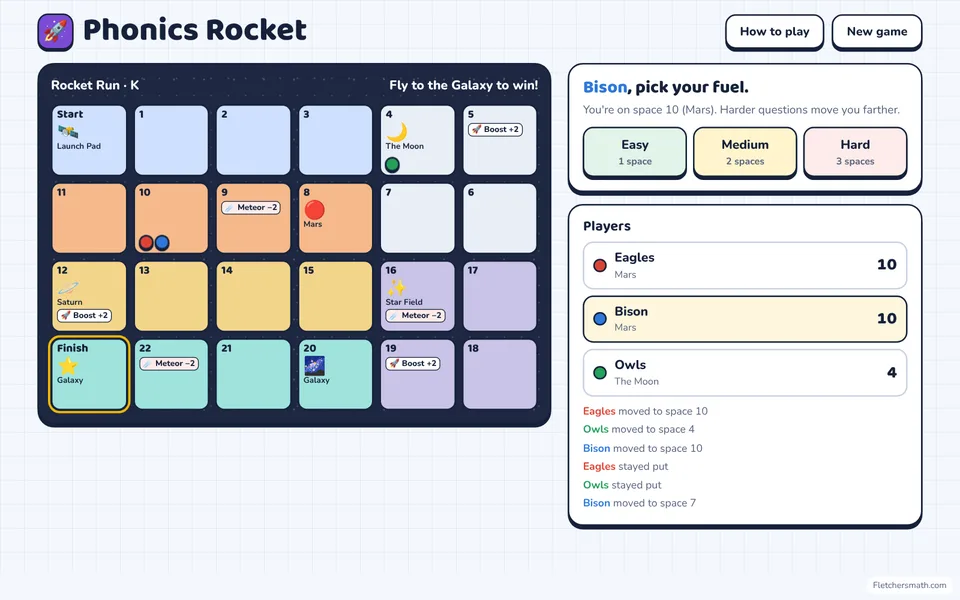The image size is (960, 600).
Task: Click the blue Bison token on space 10
Action: 162,242
